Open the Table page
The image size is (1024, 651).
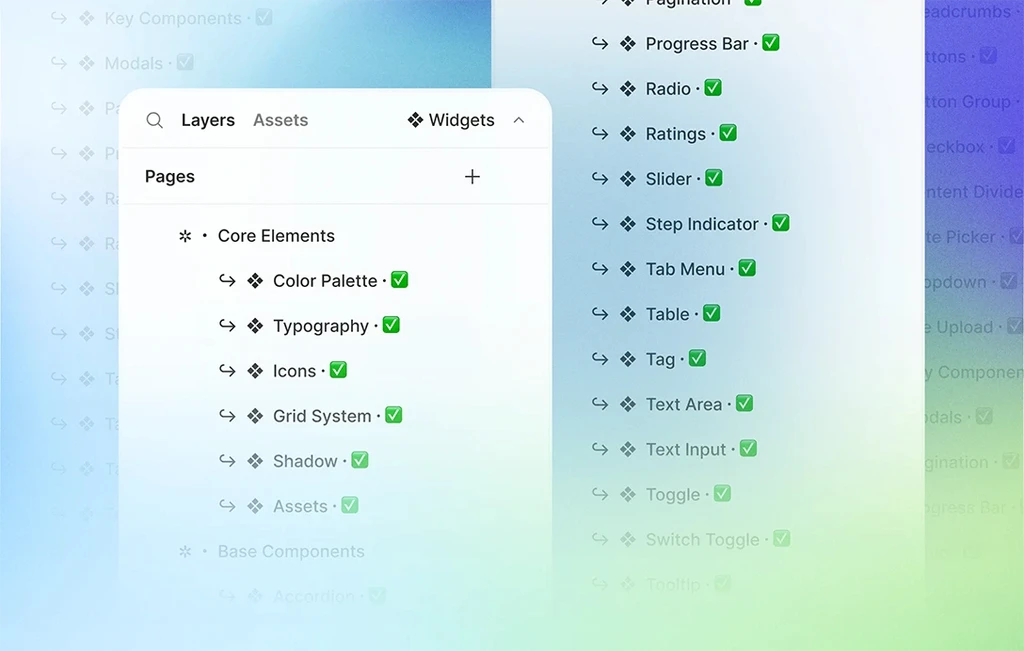[x=667, y=314]
